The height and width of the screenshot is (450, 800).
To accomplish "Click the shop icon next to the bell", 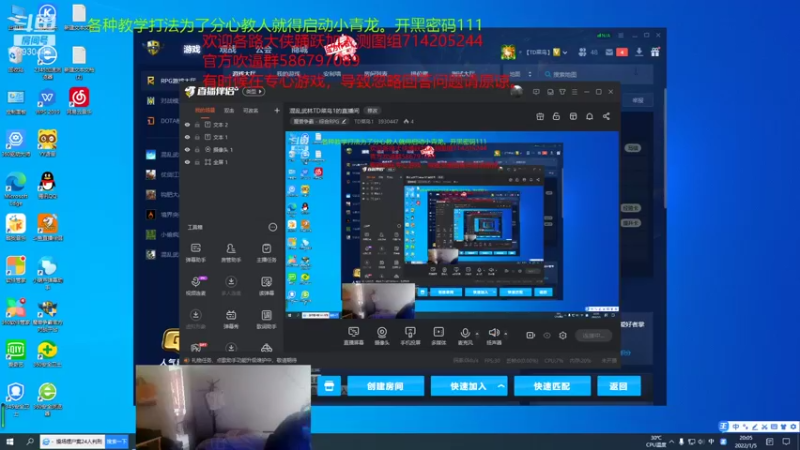I will tap(573, 116).
